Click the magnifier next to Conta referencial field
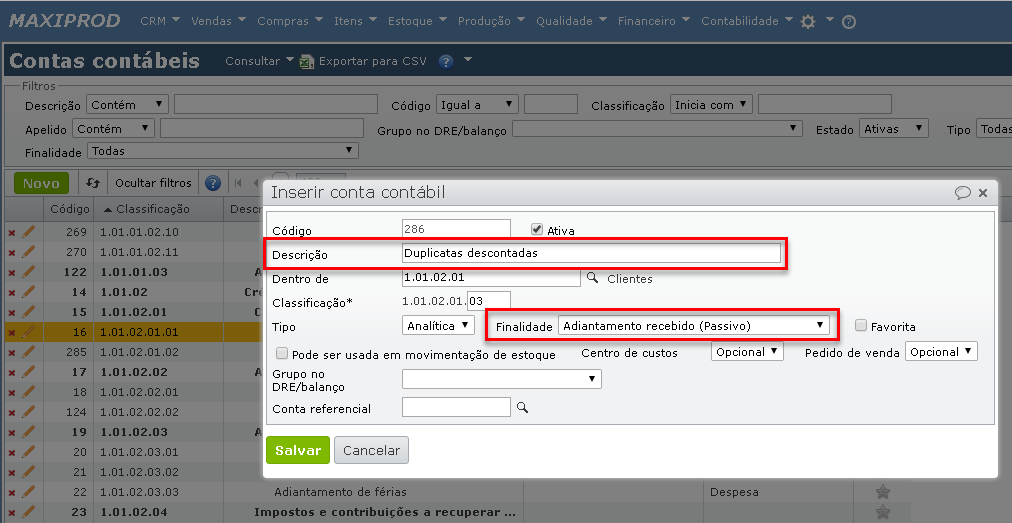Screen dimensions: 1012x523 [x=522, y=407]
